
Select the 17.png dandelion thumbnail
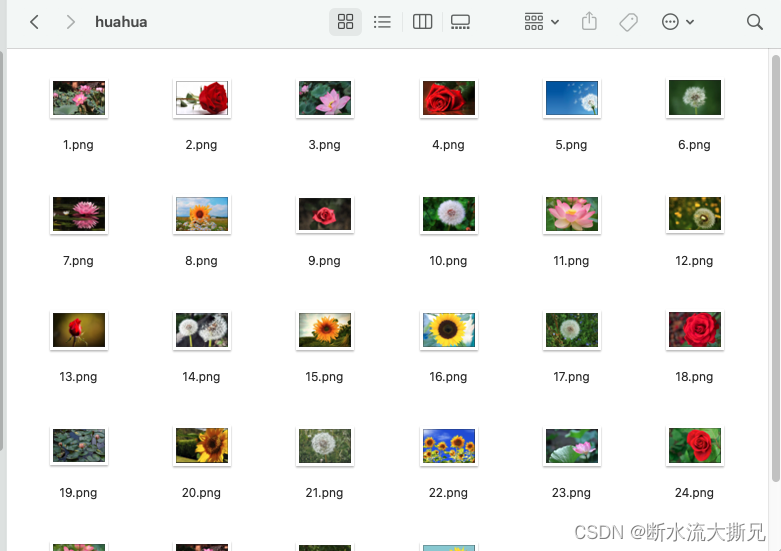(572, 330)
